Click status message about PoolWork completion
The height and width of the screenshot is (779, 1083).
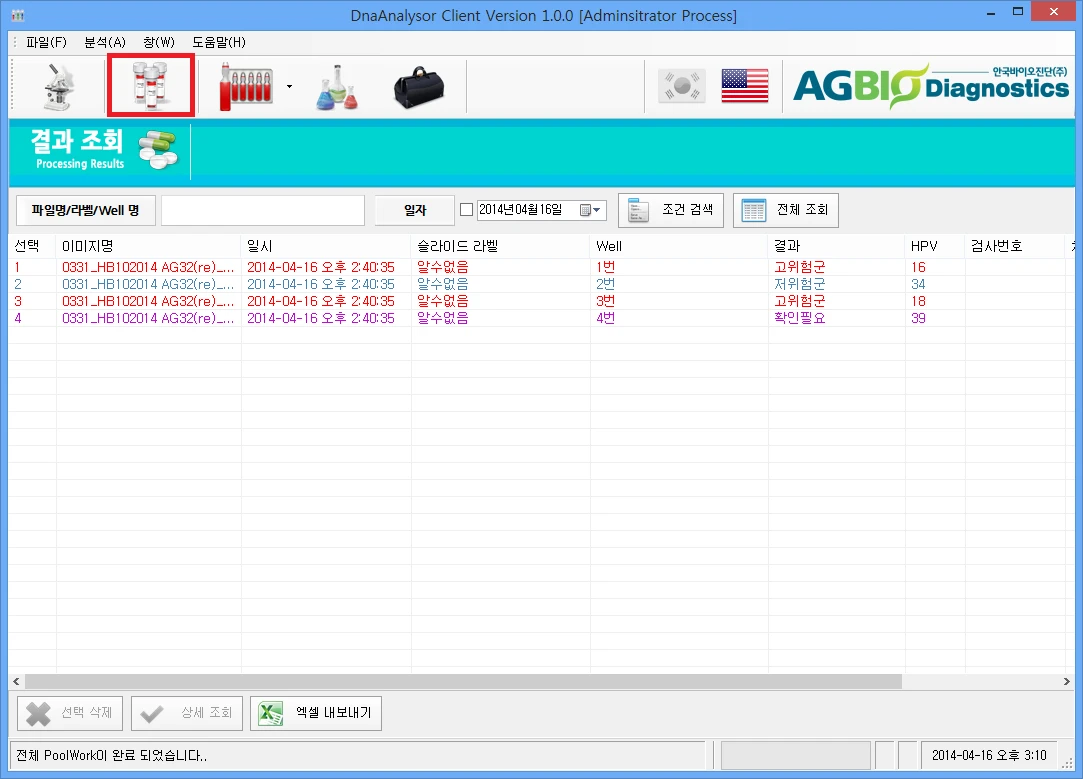112,756
